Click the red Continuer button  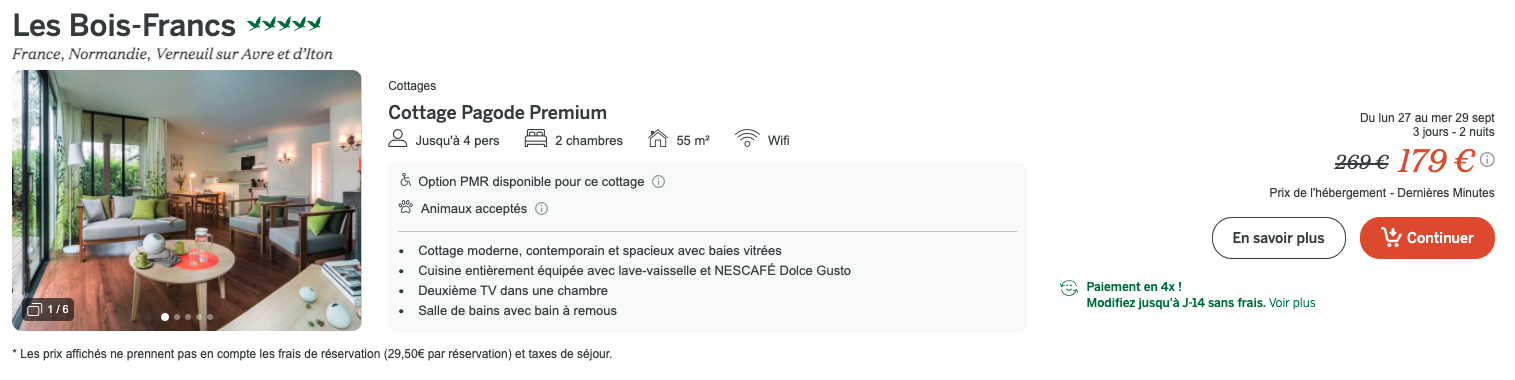click(1427, 238)
